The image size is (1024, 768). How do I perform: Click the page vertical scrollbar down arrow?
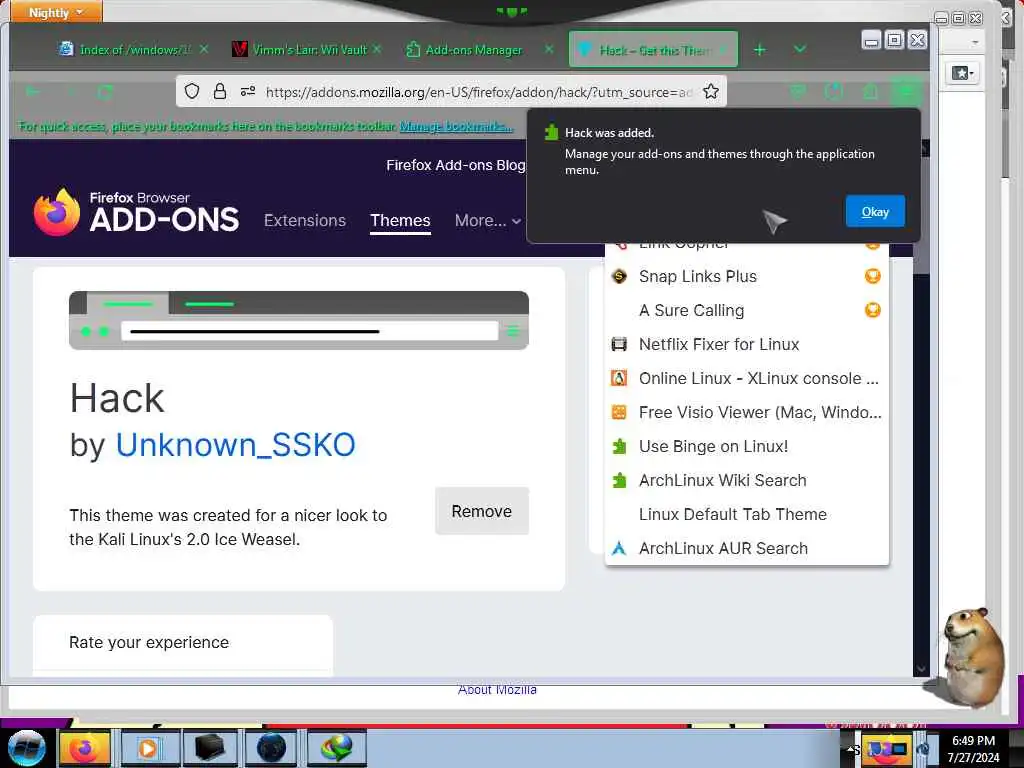point(921,669)
